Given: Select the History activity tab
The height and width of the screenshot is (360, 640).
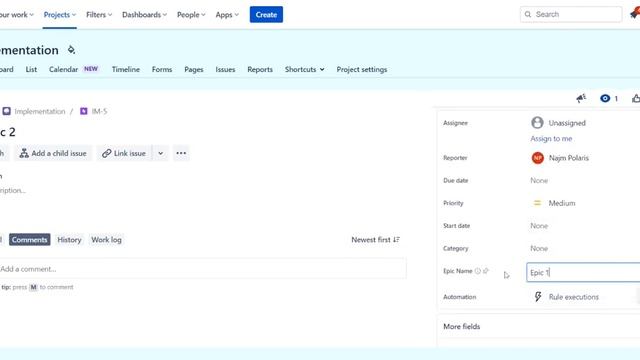Looking at the screenshot, I should (x=69, y=240).
